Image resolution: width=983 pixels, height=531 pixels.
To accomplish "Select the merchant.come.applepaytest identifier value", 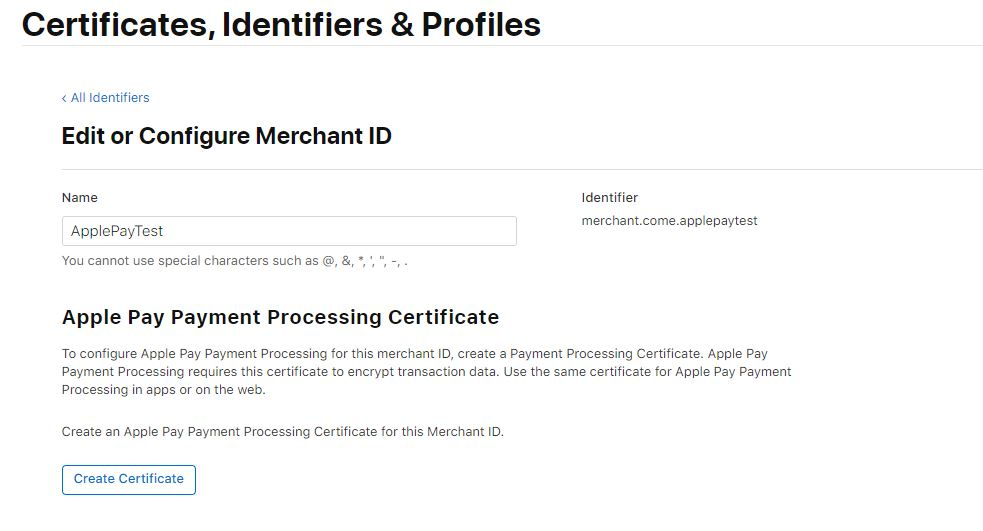I will pos(669,221).
